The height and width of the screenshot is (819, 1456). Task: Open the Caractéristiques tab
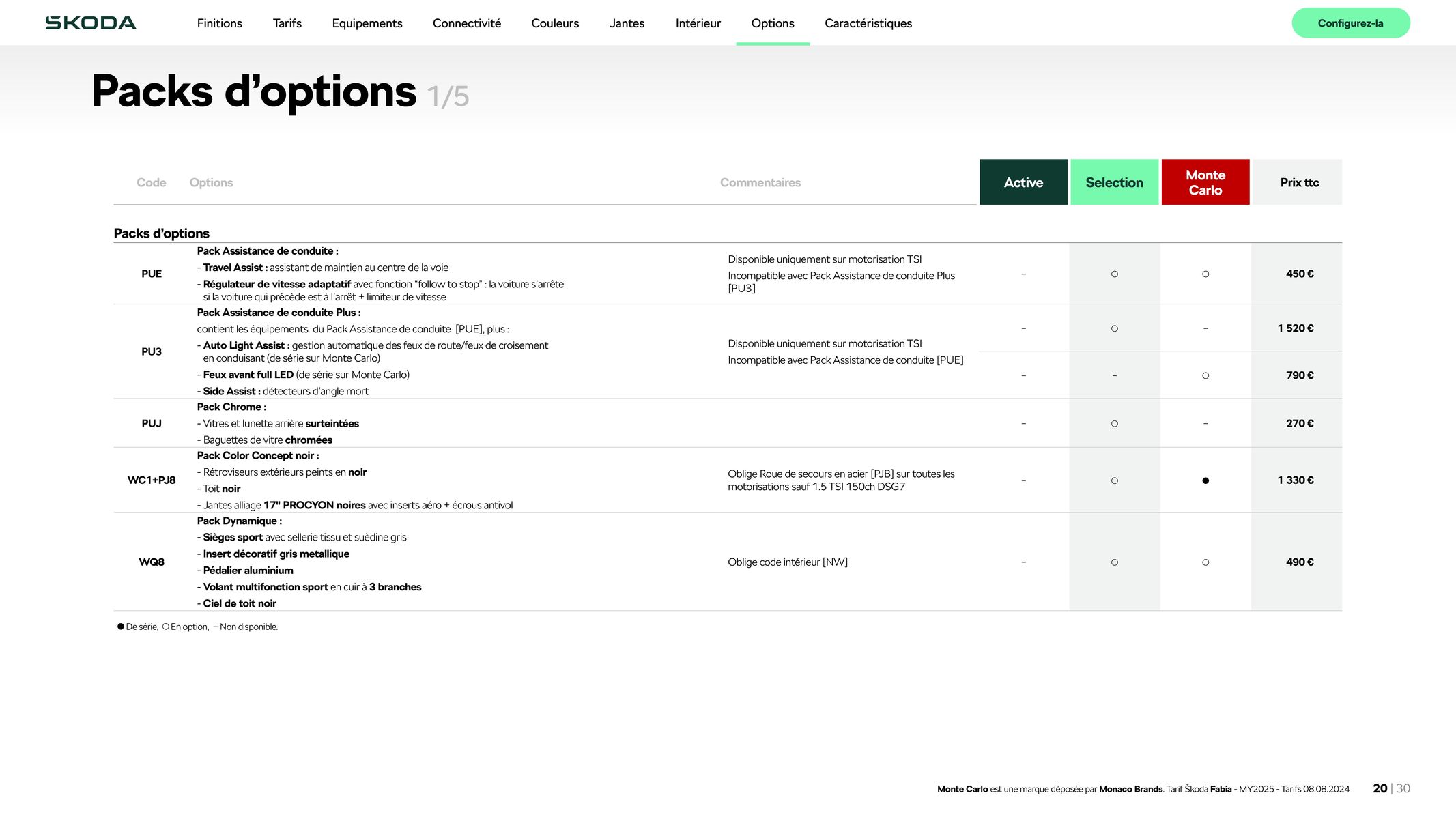pos(868,23)
